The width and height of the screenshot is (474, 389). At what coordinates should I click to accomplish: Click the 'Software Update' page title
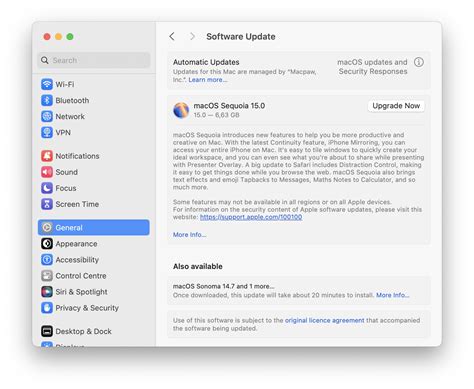click(x=241, y=36)
